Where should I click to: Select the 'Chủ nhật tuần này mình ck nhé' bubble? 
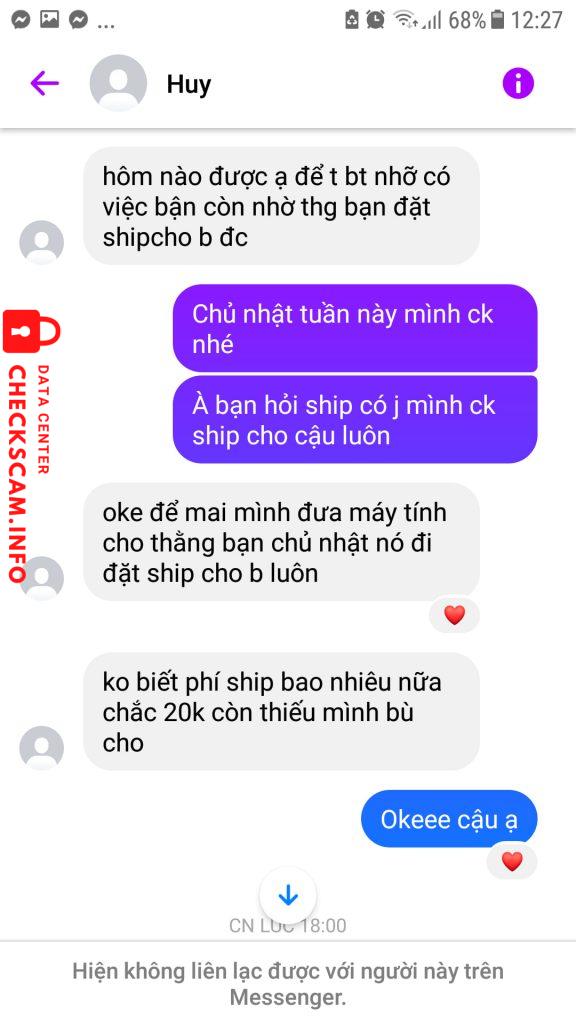[x=355, y=328]
